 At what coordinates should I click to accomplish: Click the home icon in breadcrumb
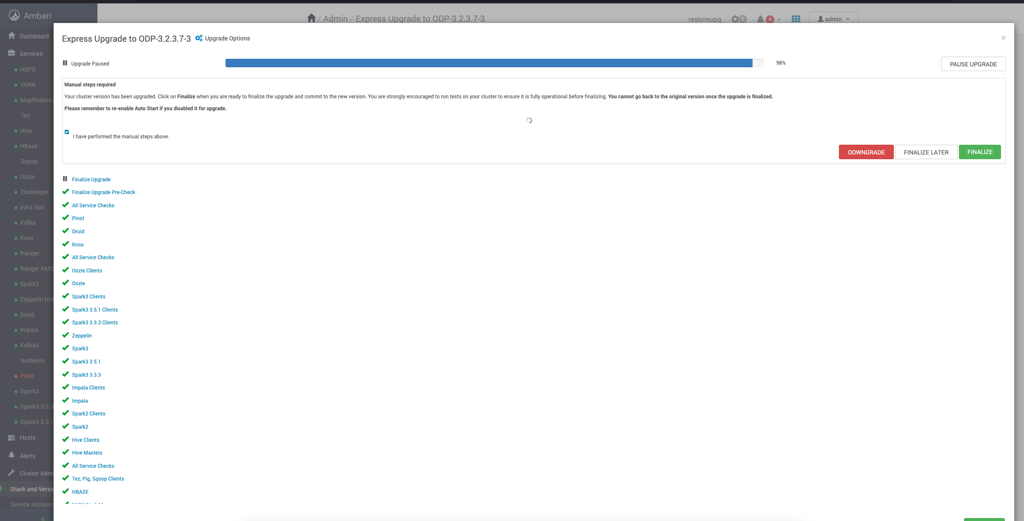[312, 18]
